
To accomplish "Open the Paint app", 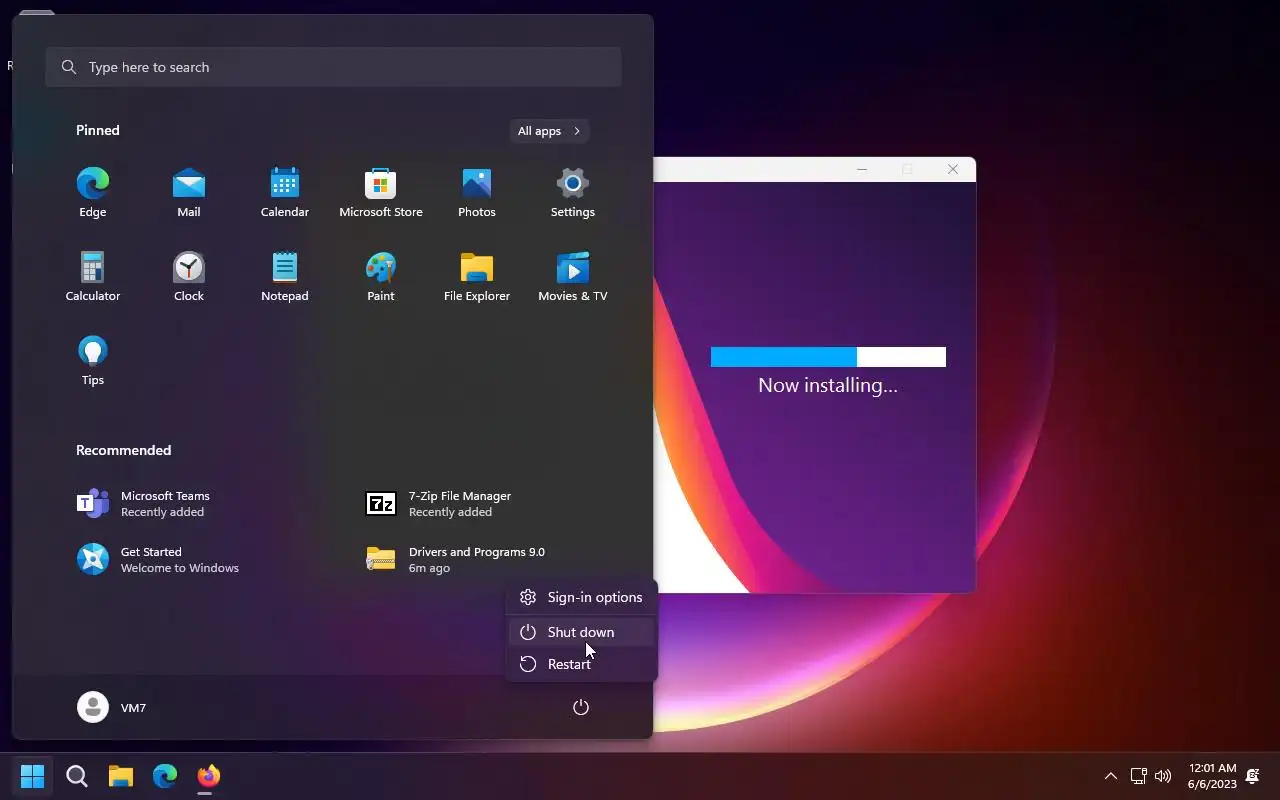I will pos(381,276).
